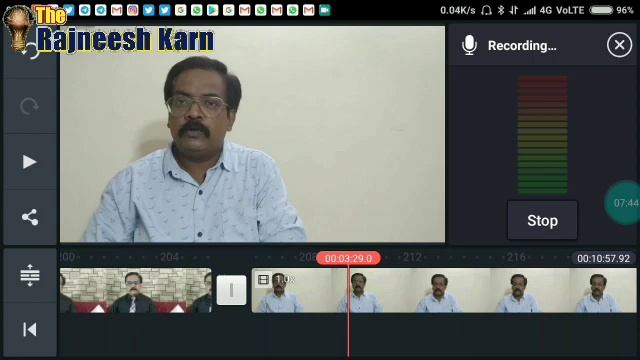This screenshot has width=640, height=360.
Task: Tap the headphones status icon
Action: (486, 10)
